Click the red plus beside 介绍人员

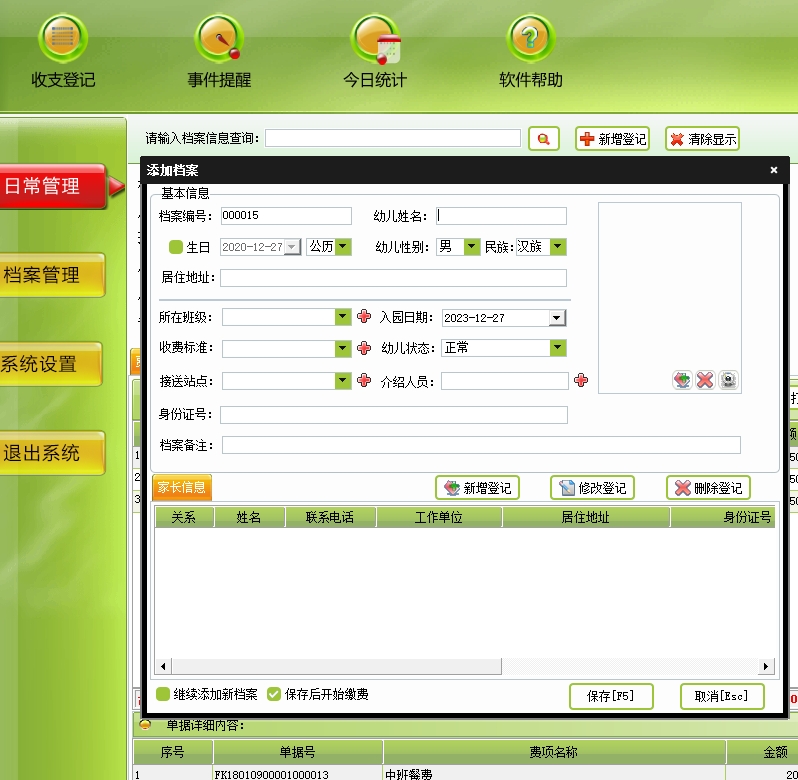[581, 380]
